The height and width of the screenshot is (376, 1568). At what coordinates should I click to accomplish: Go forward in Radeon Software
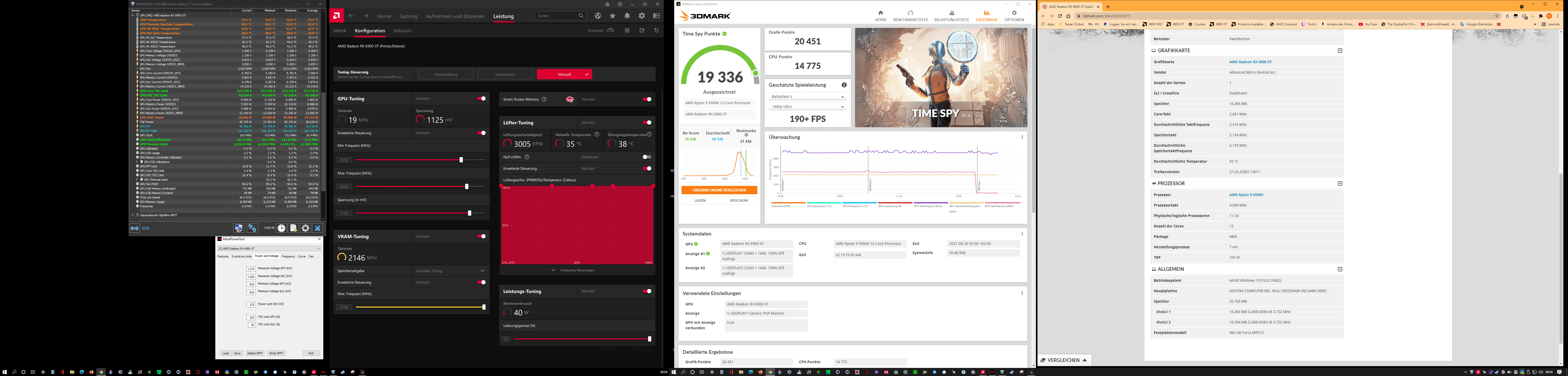click(366, 16)
